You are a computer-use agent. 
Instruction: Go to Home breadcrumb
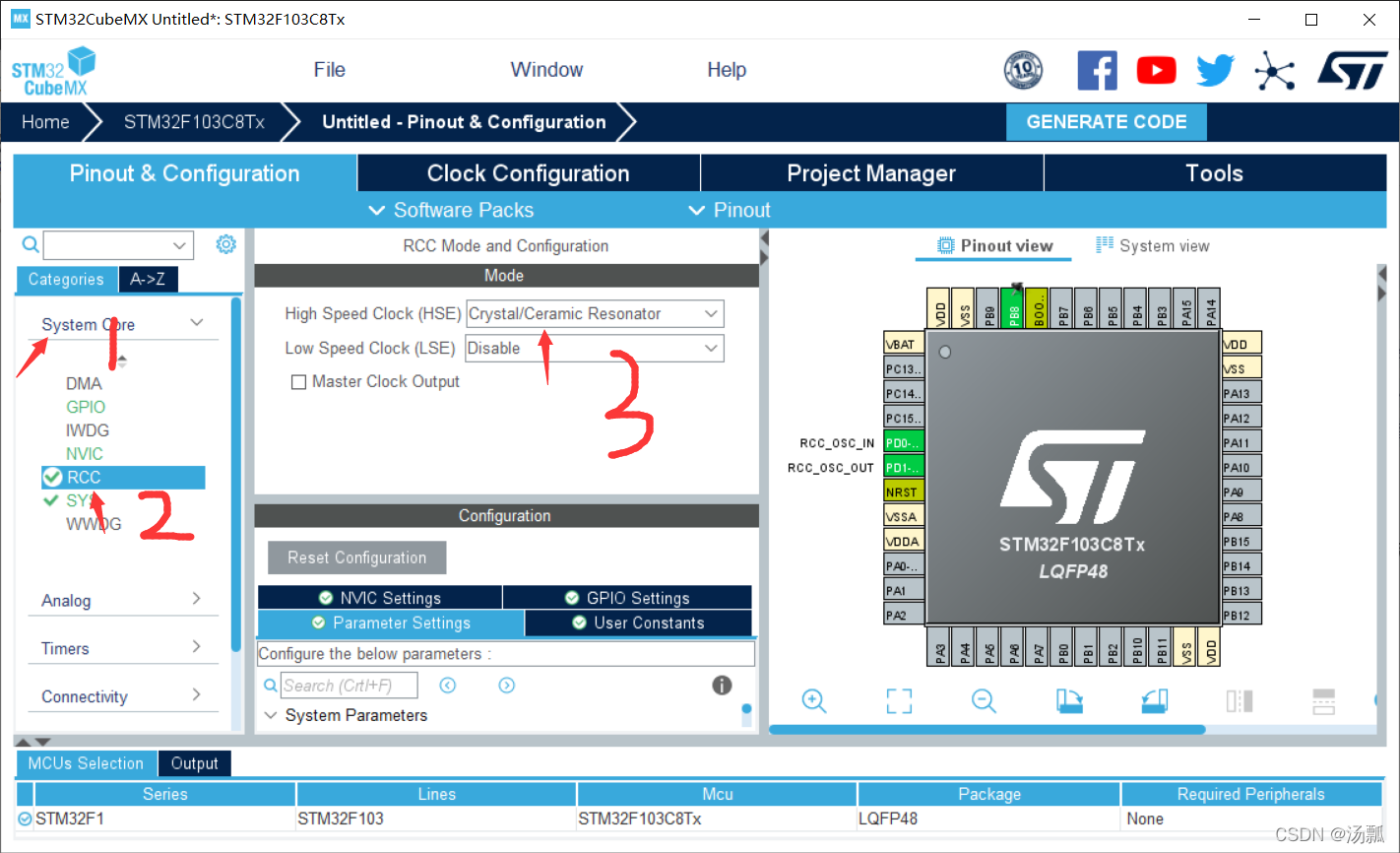(45, 122)
